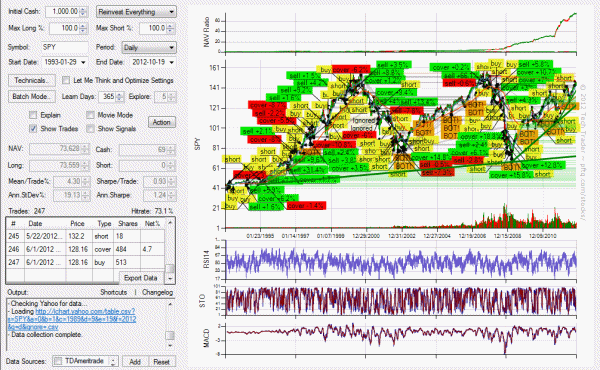Click the Initial Cash stepper arrows
This screenshot has width=600, height=370.
click(83, 11)
